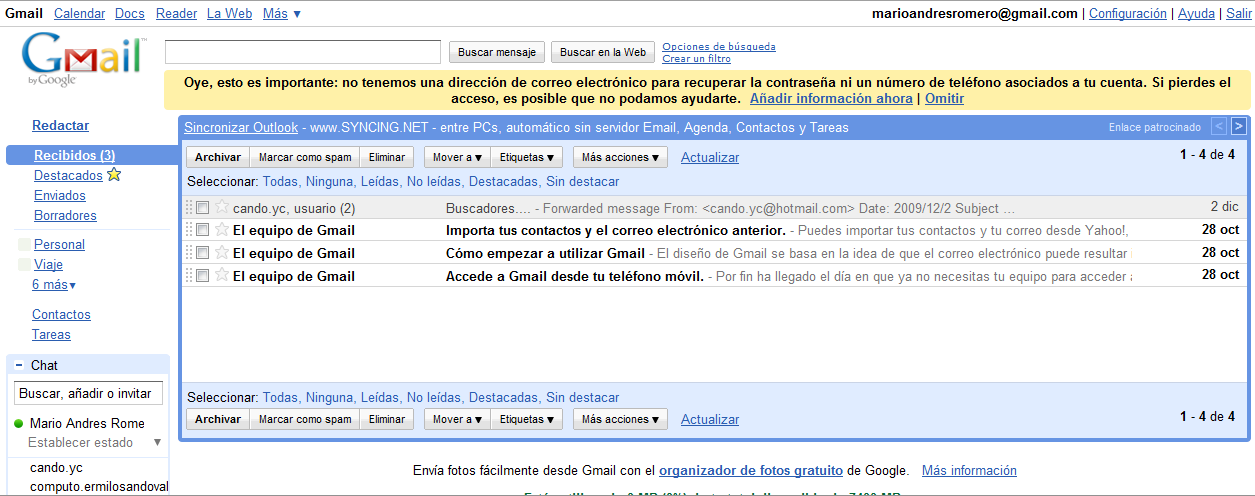Screen dimensions: 1255x496
Task: Star the 'Cómo empezar a utilizar Gmail' email
Action: [222, 253]
